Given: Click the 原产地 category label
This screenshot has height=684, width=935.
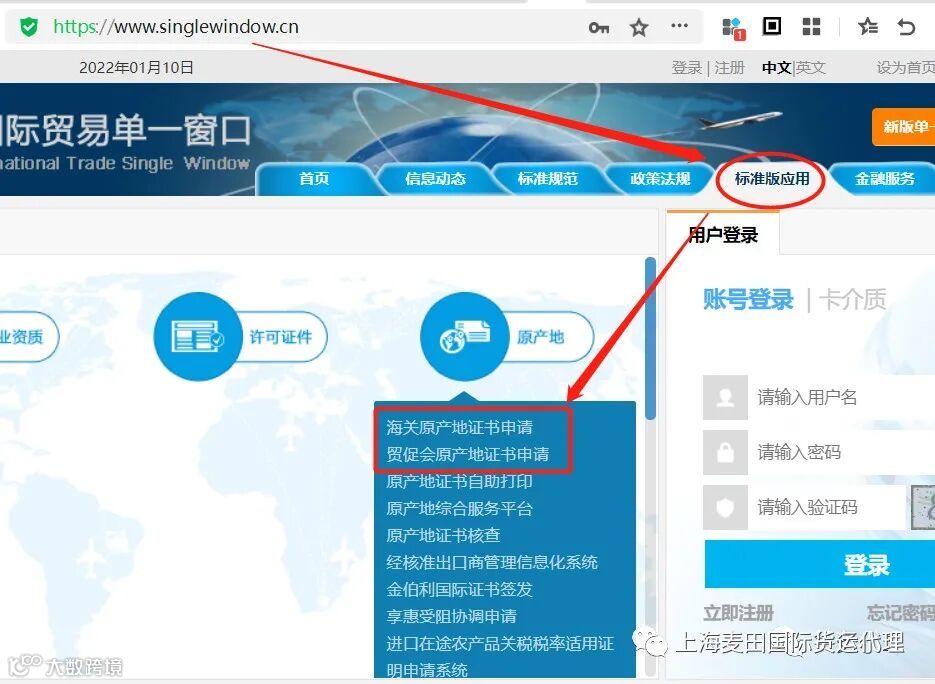Looking at the screenshot, I should coord(540,337).
